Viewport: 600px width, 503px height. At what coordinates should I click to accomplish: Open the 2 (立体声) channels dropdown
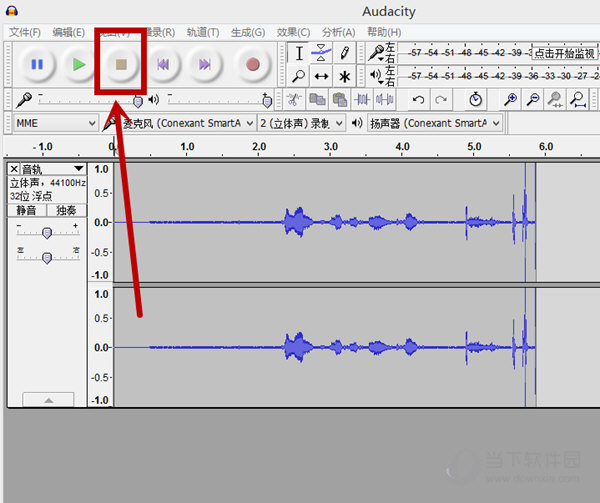(302, 123)
